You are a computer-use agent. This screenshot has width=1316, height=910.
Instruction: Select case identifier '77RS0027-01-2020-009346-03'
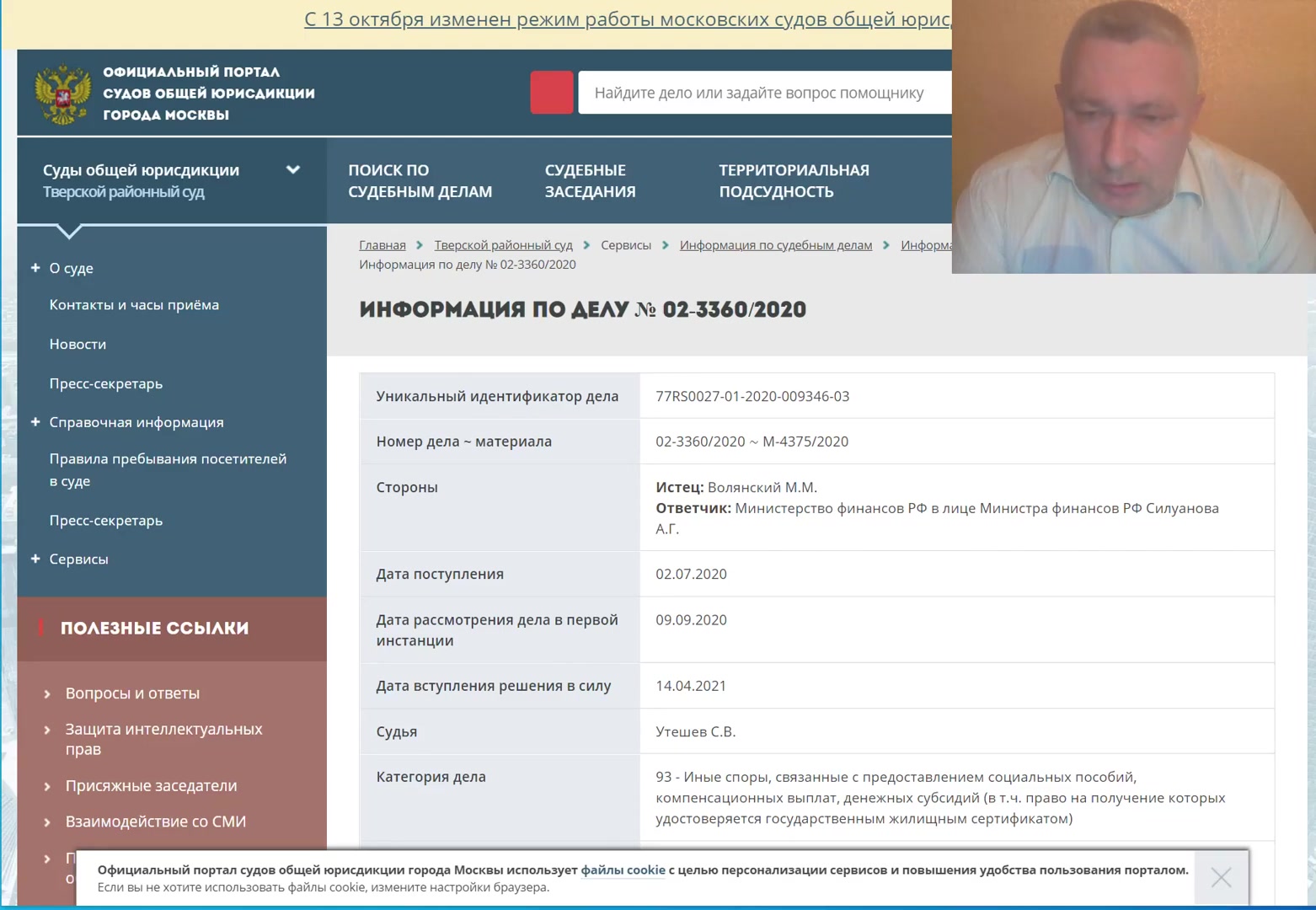point(752,396)
